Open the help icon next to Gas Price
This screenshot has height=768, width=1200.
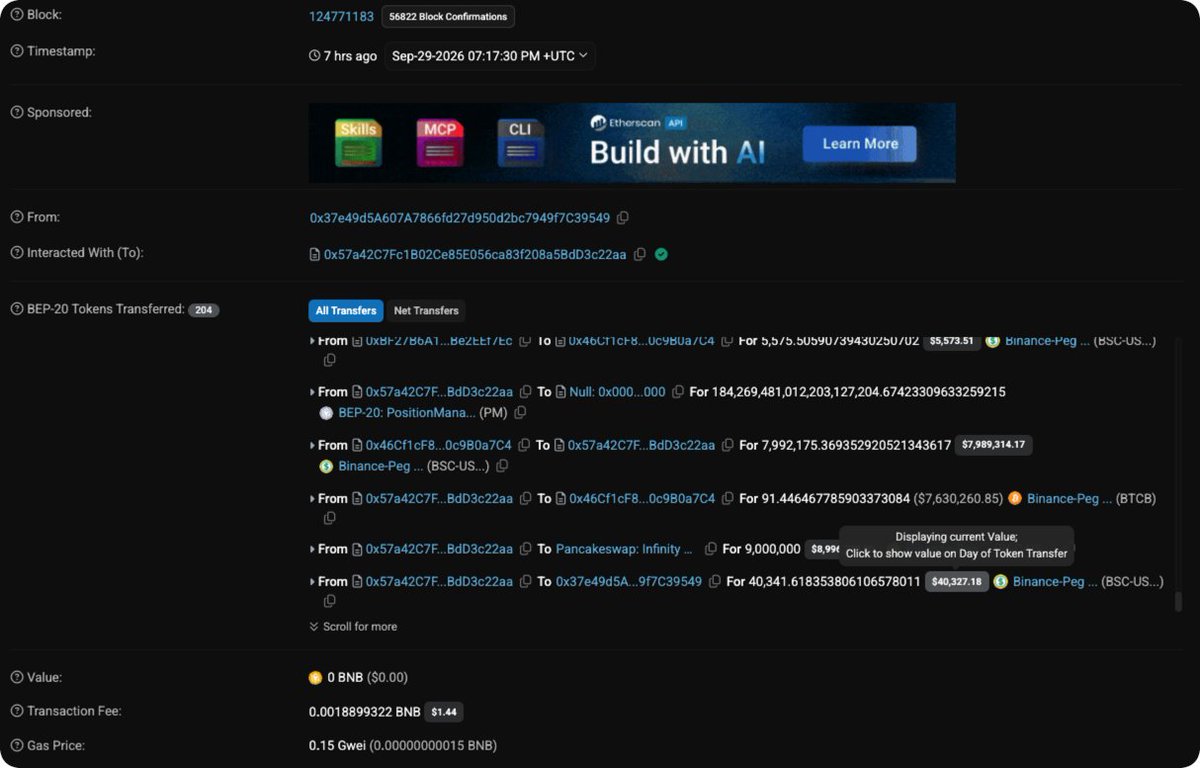click(17, 745)
